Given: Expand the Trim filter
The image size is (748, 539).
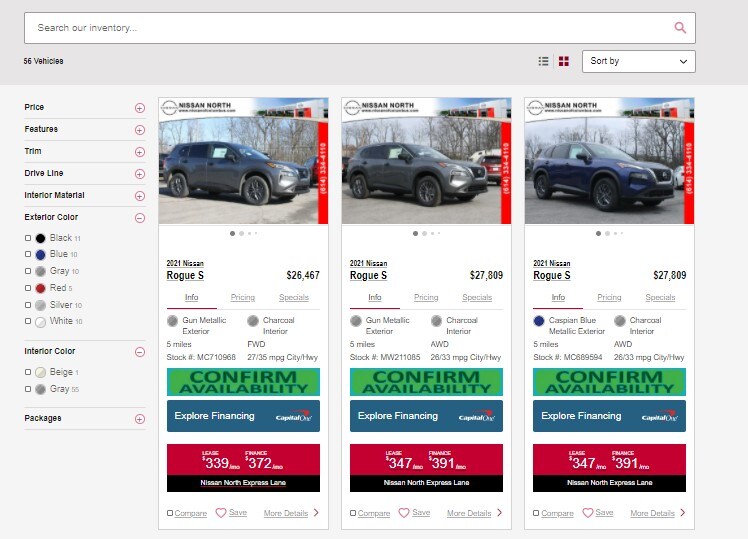Looking at the screenshot, I should [140, 152].
